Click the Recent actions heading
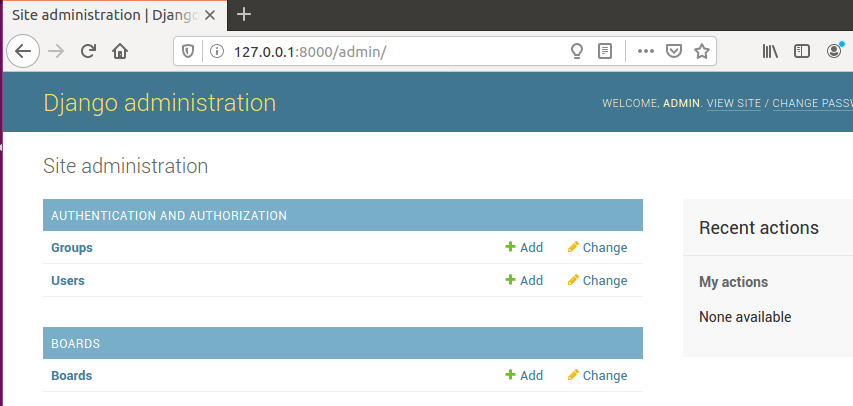 click(x=759, y=227)
